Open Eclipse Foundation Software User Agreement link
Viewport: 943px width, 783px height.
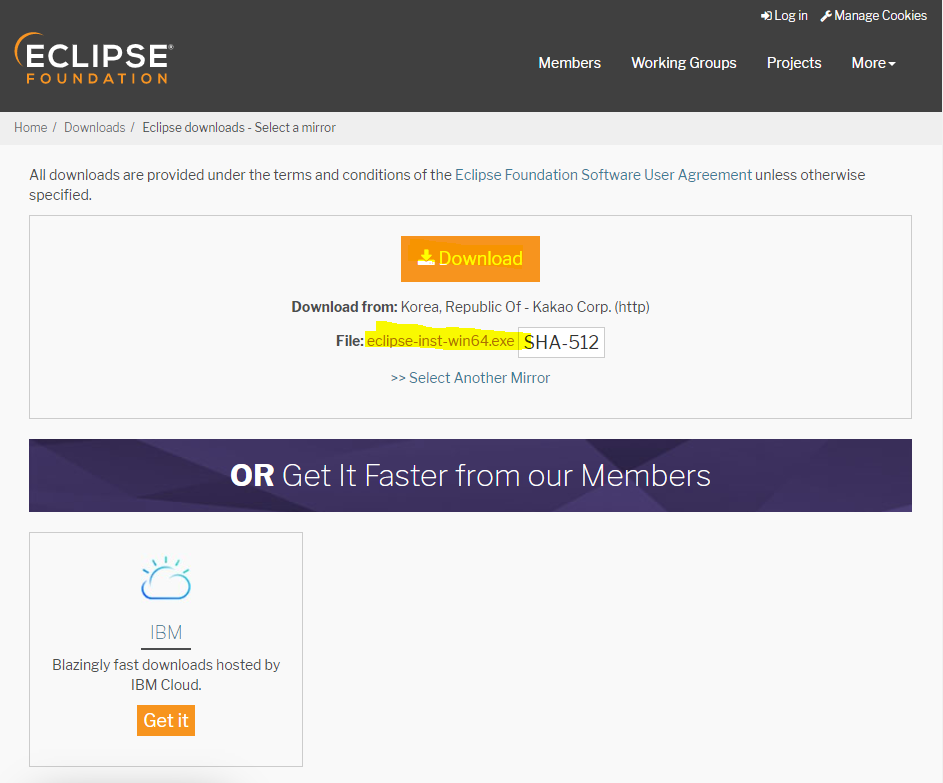(x=603, y=175)
